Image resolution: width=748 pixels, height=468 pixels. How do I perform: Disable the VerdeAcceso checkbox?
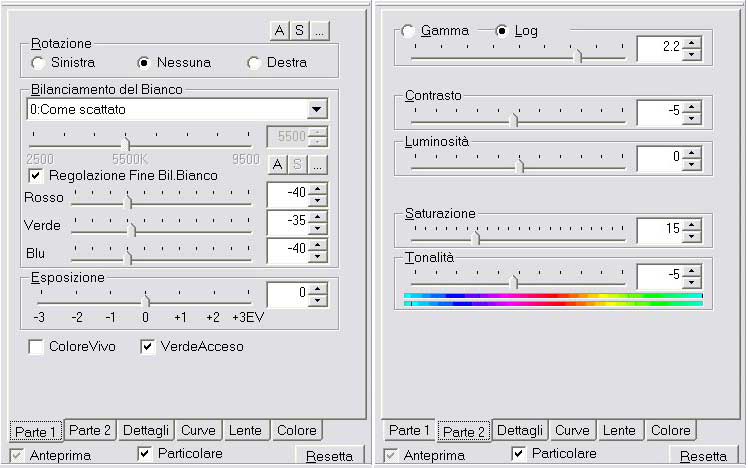[148, 347]
